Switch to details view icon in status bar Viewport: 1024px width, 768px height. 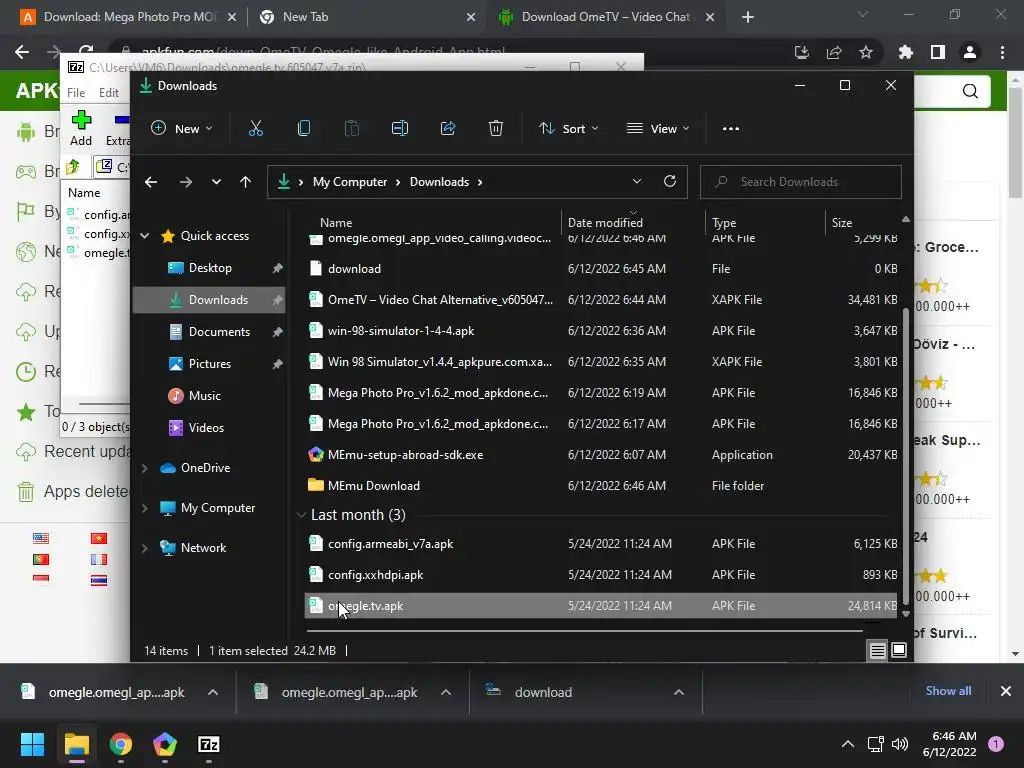coord(877,650)
